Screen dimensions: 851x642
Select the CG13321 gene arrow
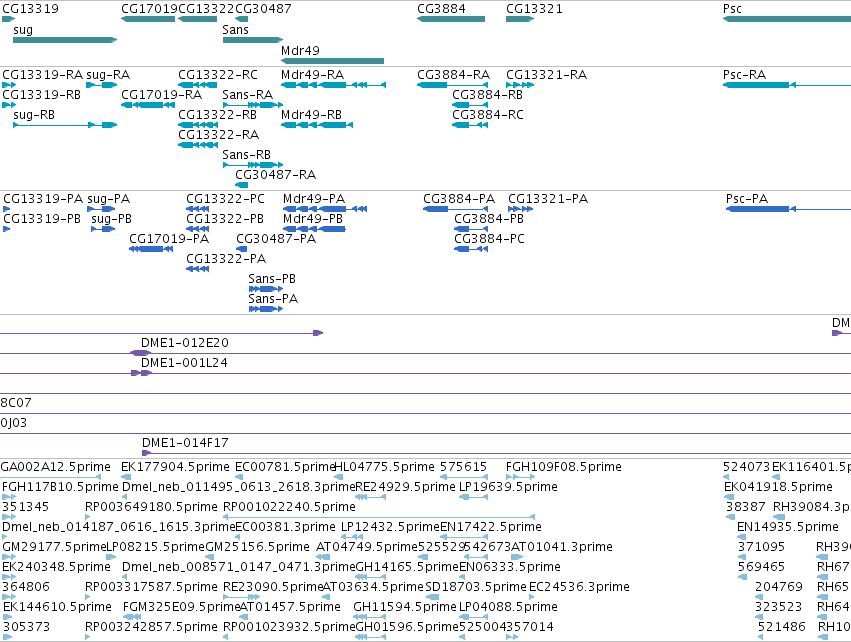(520, 19)
